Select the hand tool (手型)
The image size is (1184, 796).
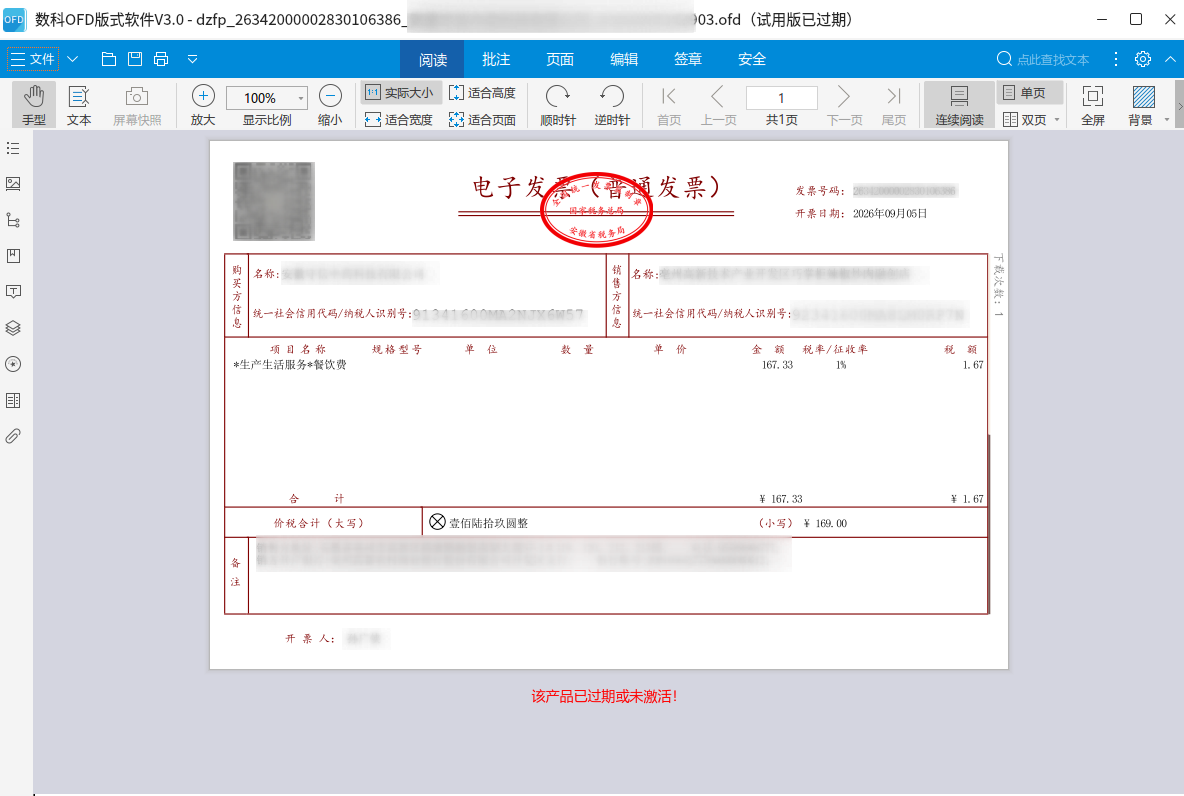34,104
